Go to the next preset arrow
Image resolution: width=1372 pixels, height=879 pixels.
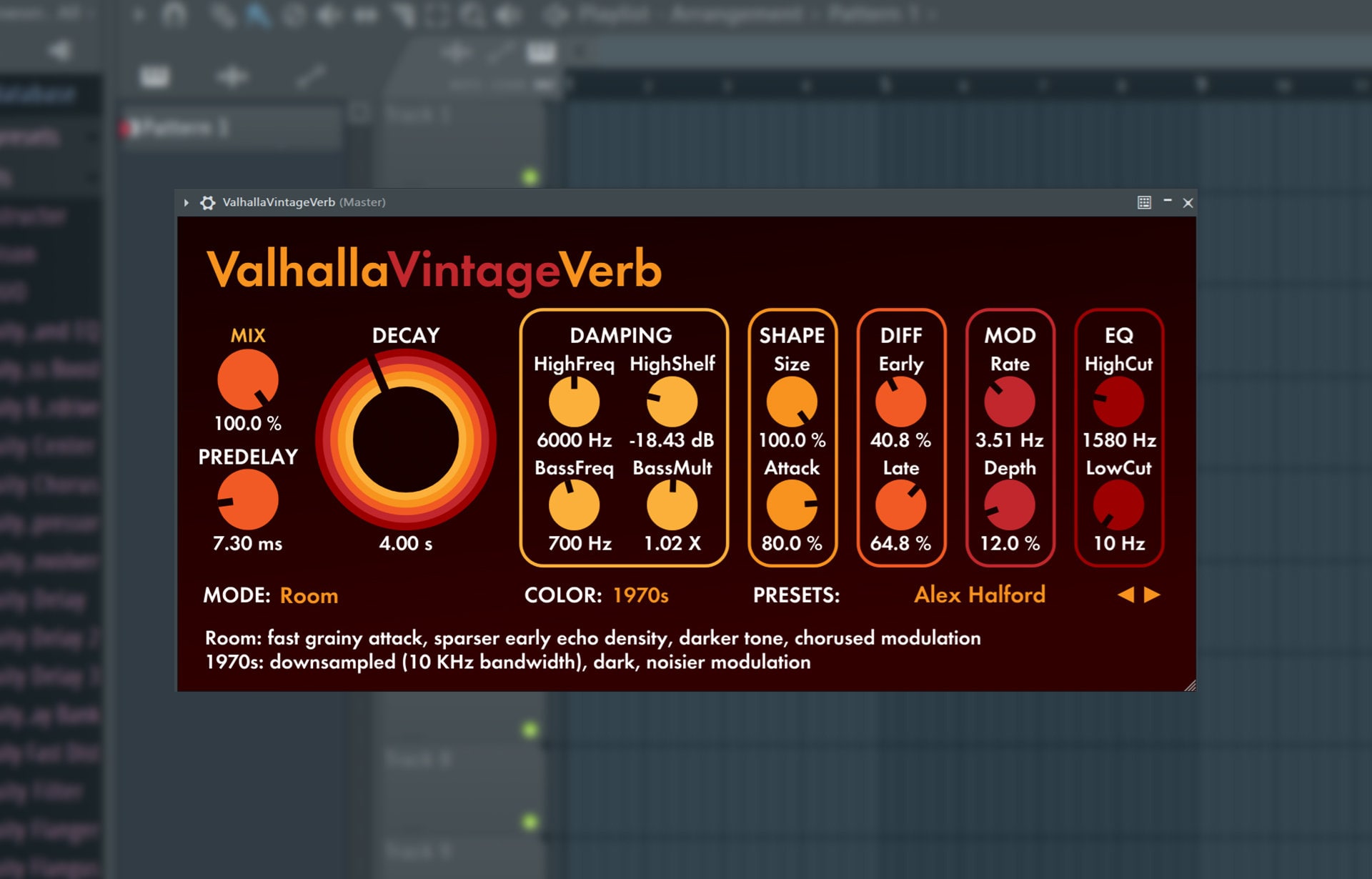1152,595
